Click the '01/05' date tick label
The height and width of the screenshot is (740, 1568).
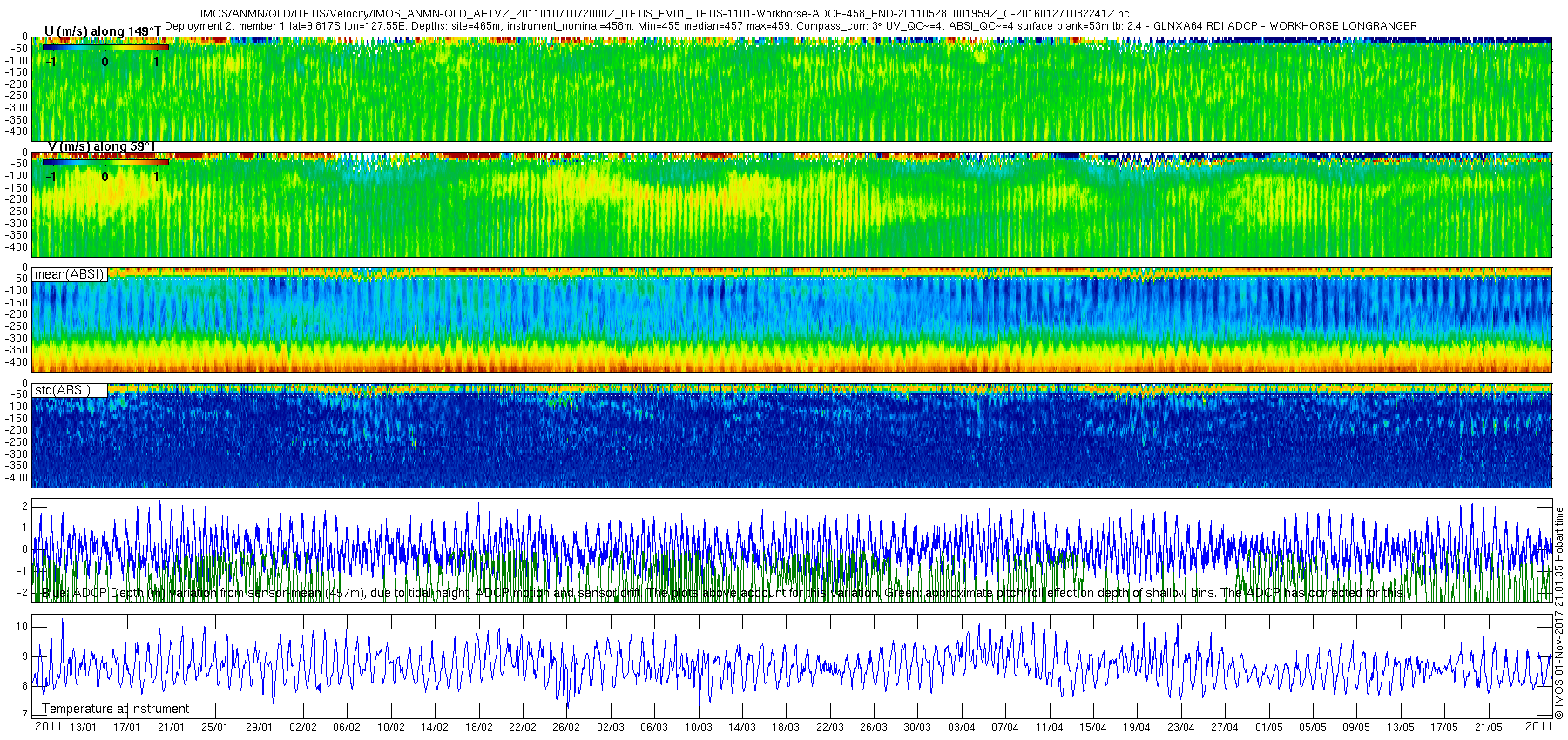[1269, 728]
